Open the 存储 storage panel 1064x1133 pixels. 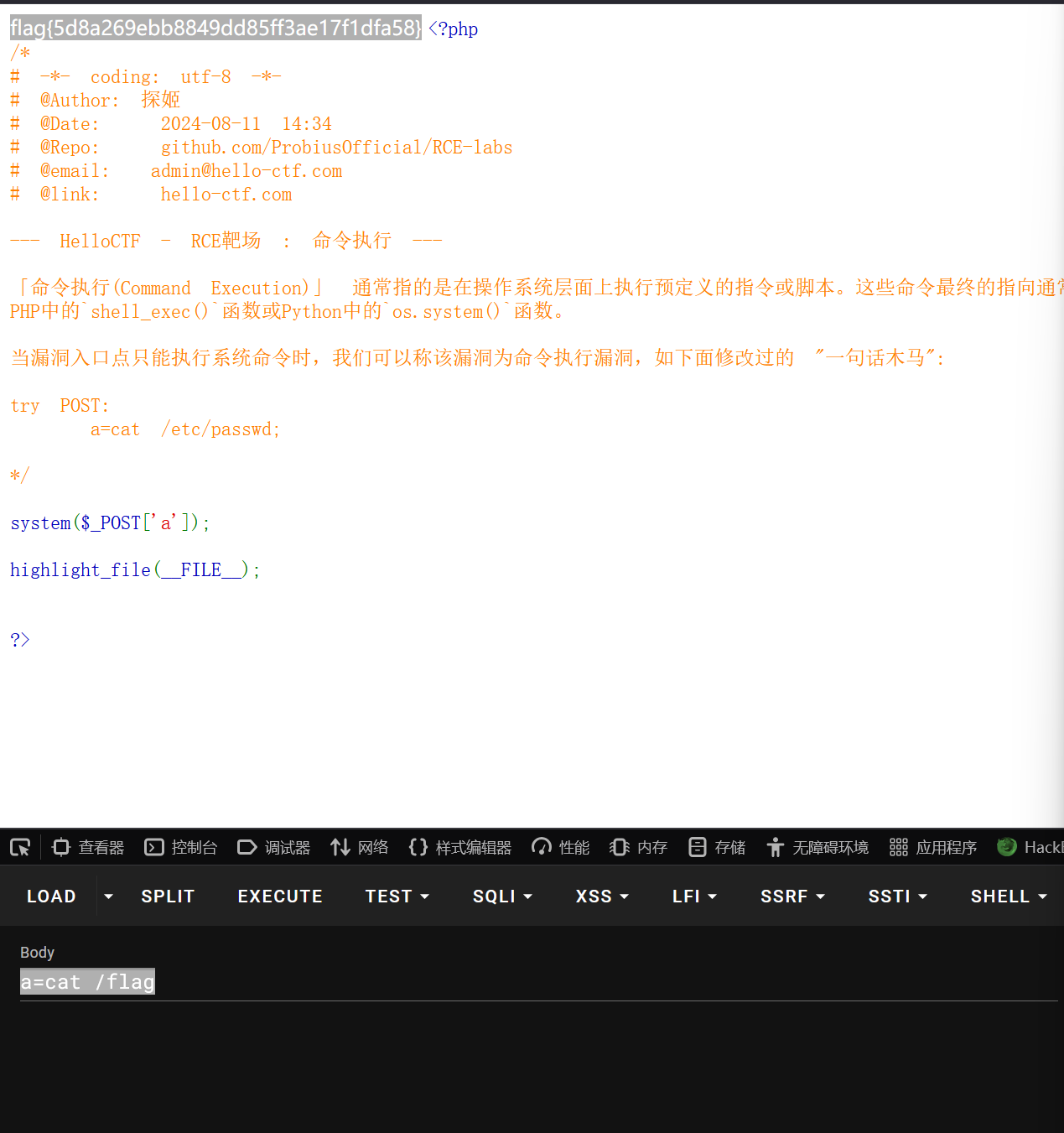coord(716,847)
